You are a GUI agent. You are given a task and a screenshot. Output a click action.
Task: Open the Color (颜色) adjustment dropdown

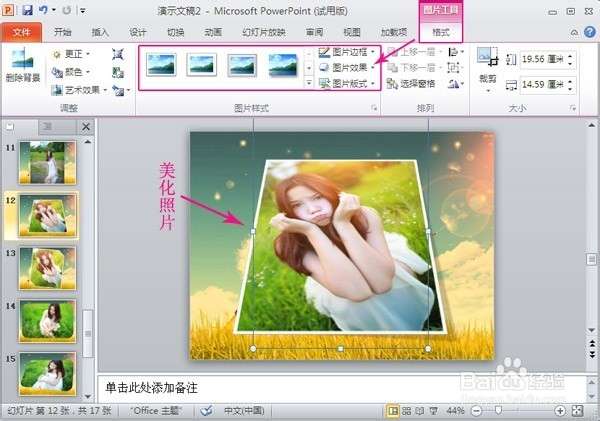(x=73, y=72)
